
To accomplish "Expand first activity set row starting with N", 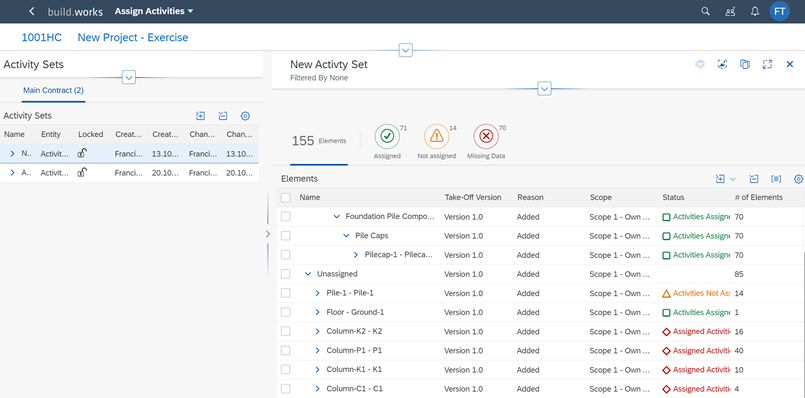I will (x=12, y=154).
